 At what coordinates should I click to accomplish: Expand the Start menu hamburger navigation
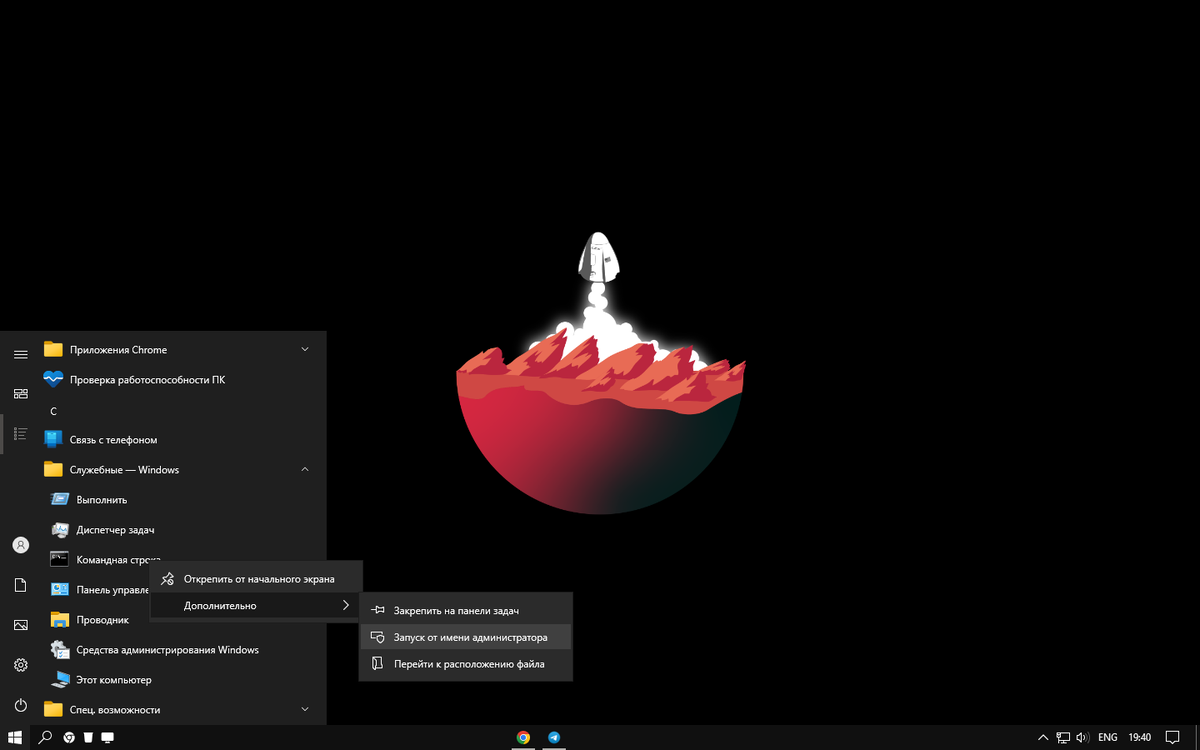click(20, 354)
